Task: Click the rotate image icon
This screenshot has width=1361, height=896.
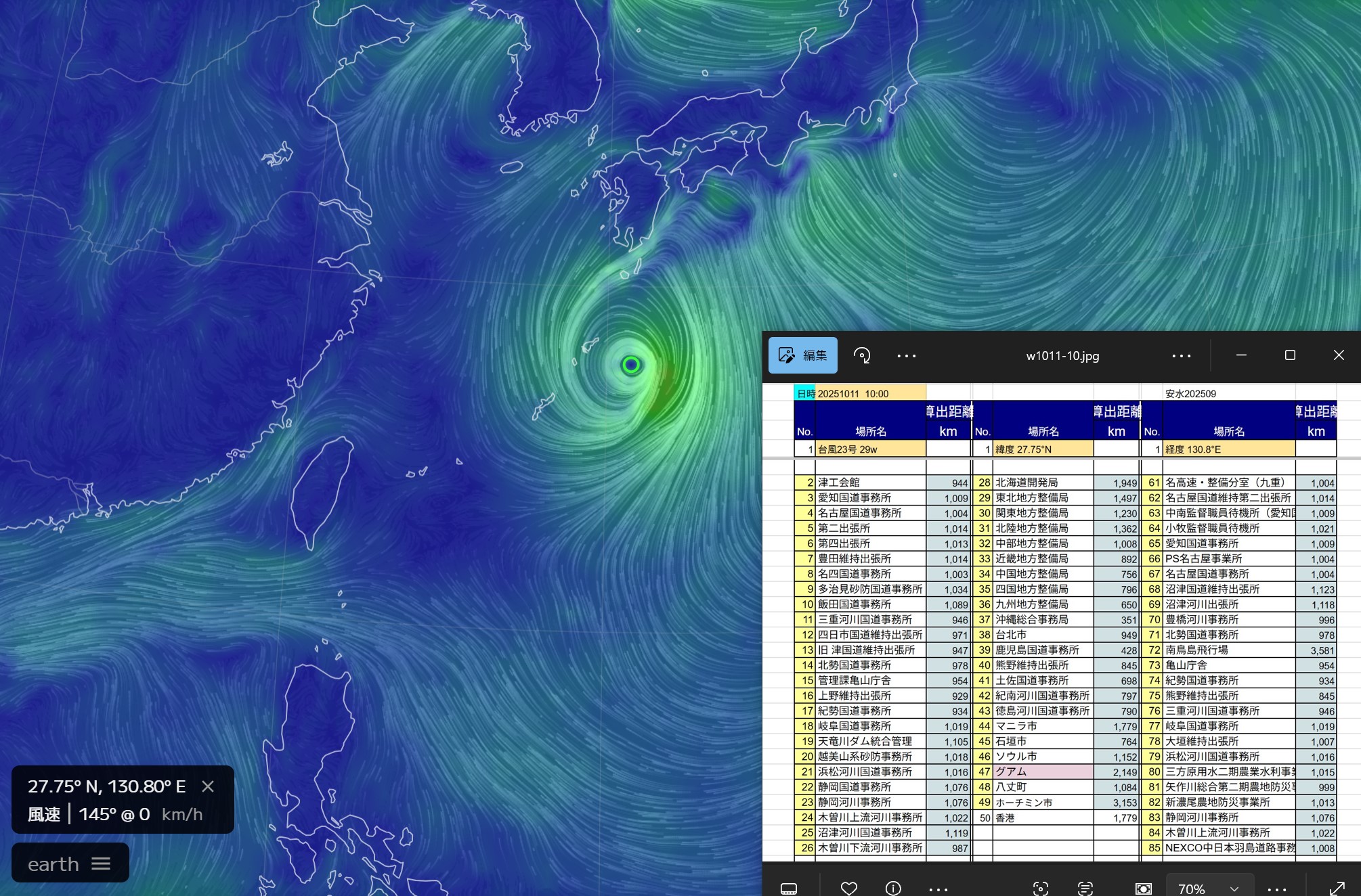Action: coord(862,355)
